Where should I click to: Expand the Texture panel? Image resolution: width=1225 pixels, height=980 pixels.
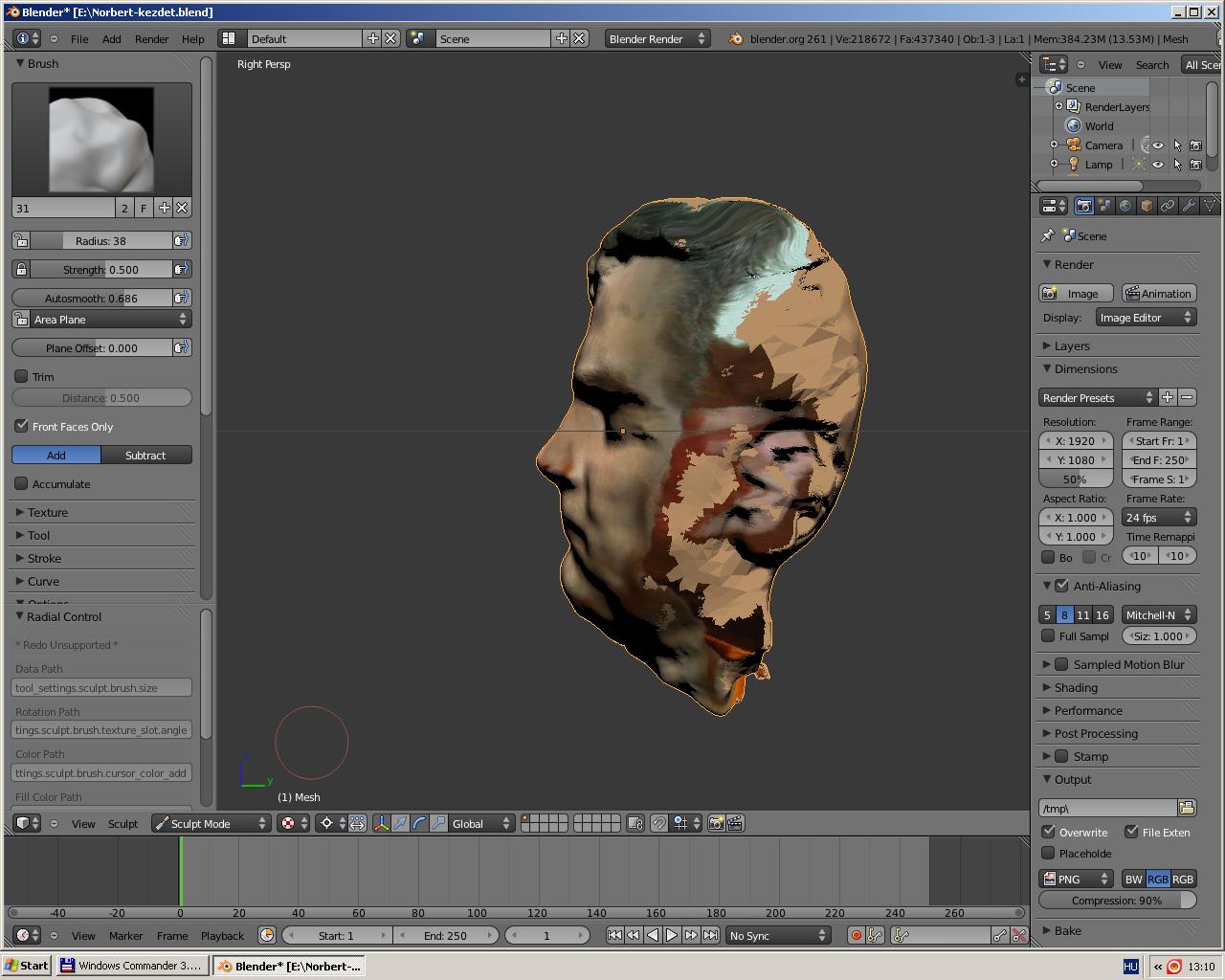tap(48, 512)
